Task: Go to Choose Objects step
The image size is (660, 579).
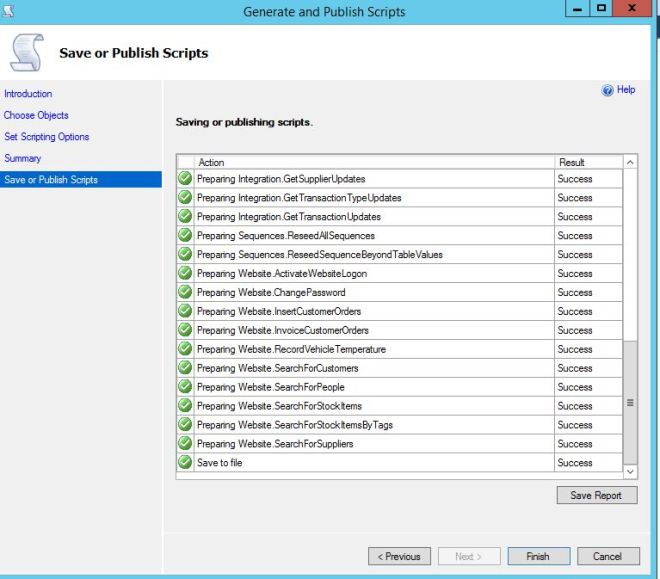Action: click(35, 115)
